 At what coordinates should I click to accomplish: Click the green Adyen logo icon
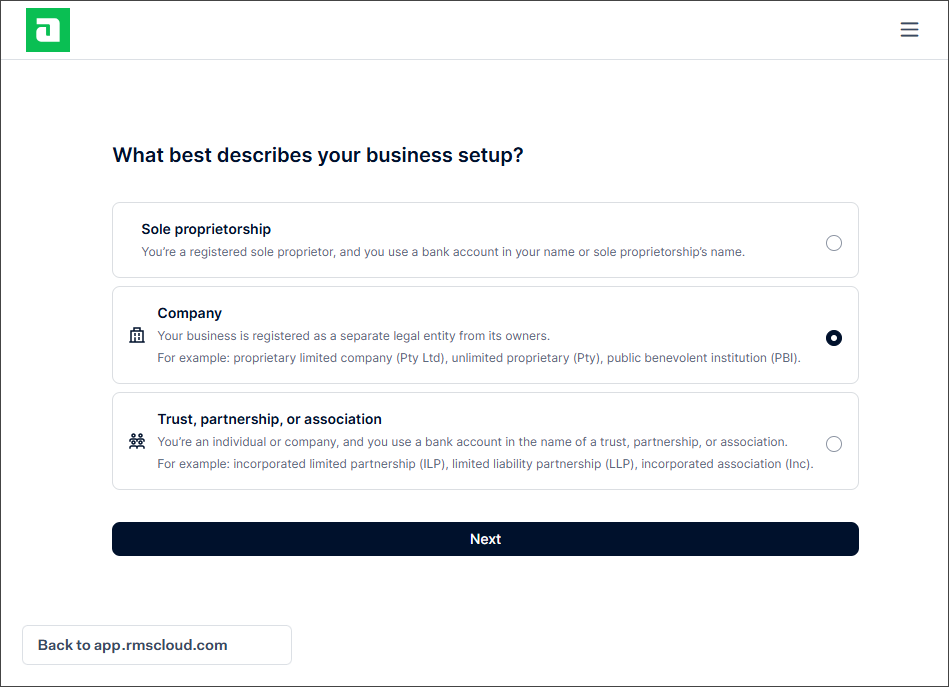pyautogui.click(x=48, y=30)
